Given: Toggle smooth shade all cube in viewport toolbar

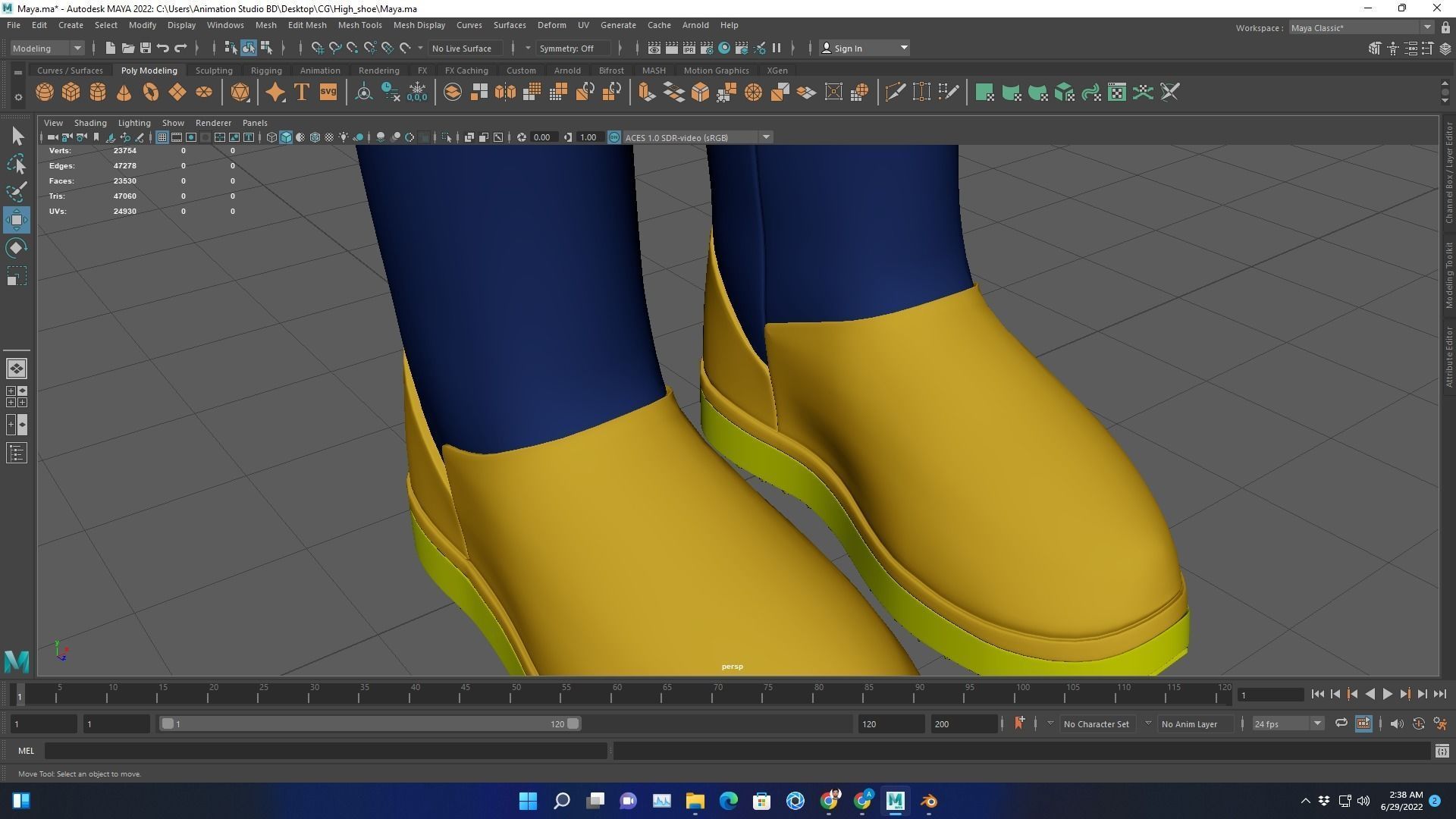Looking at the screenshot, I should 286,137.
